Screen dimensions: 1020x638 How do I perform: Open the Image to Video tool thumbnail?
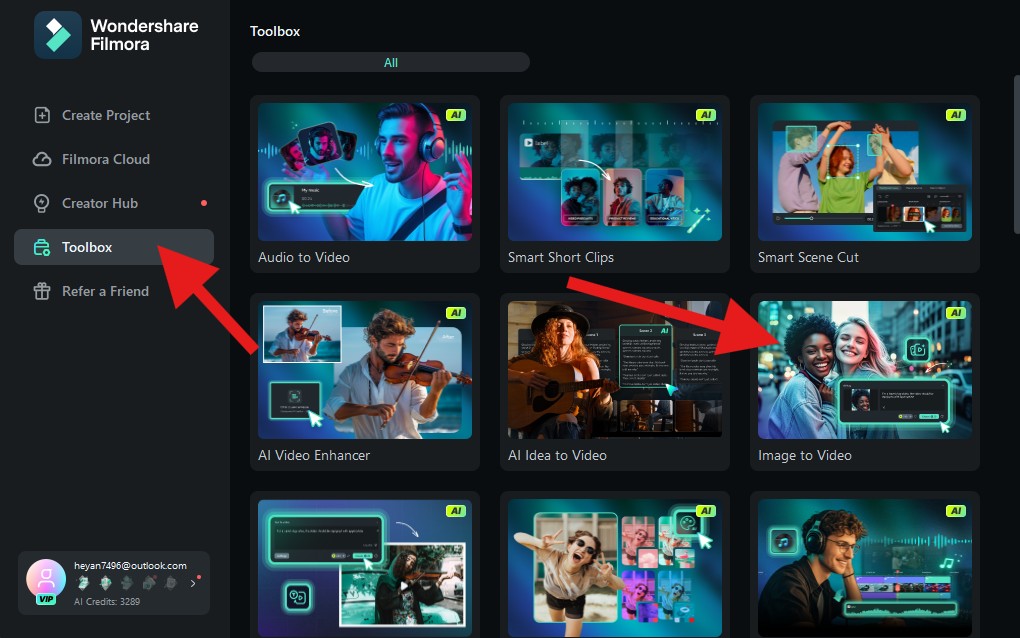click(865, 369)
